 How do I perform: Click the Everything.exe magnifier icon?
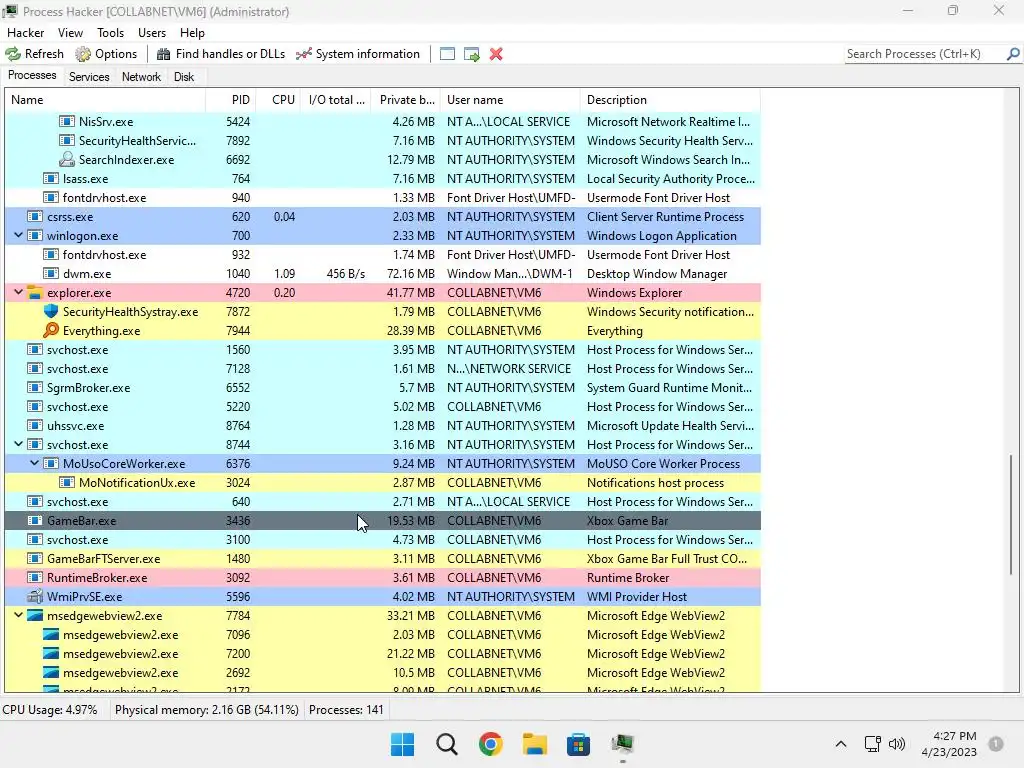pos(51,330)
